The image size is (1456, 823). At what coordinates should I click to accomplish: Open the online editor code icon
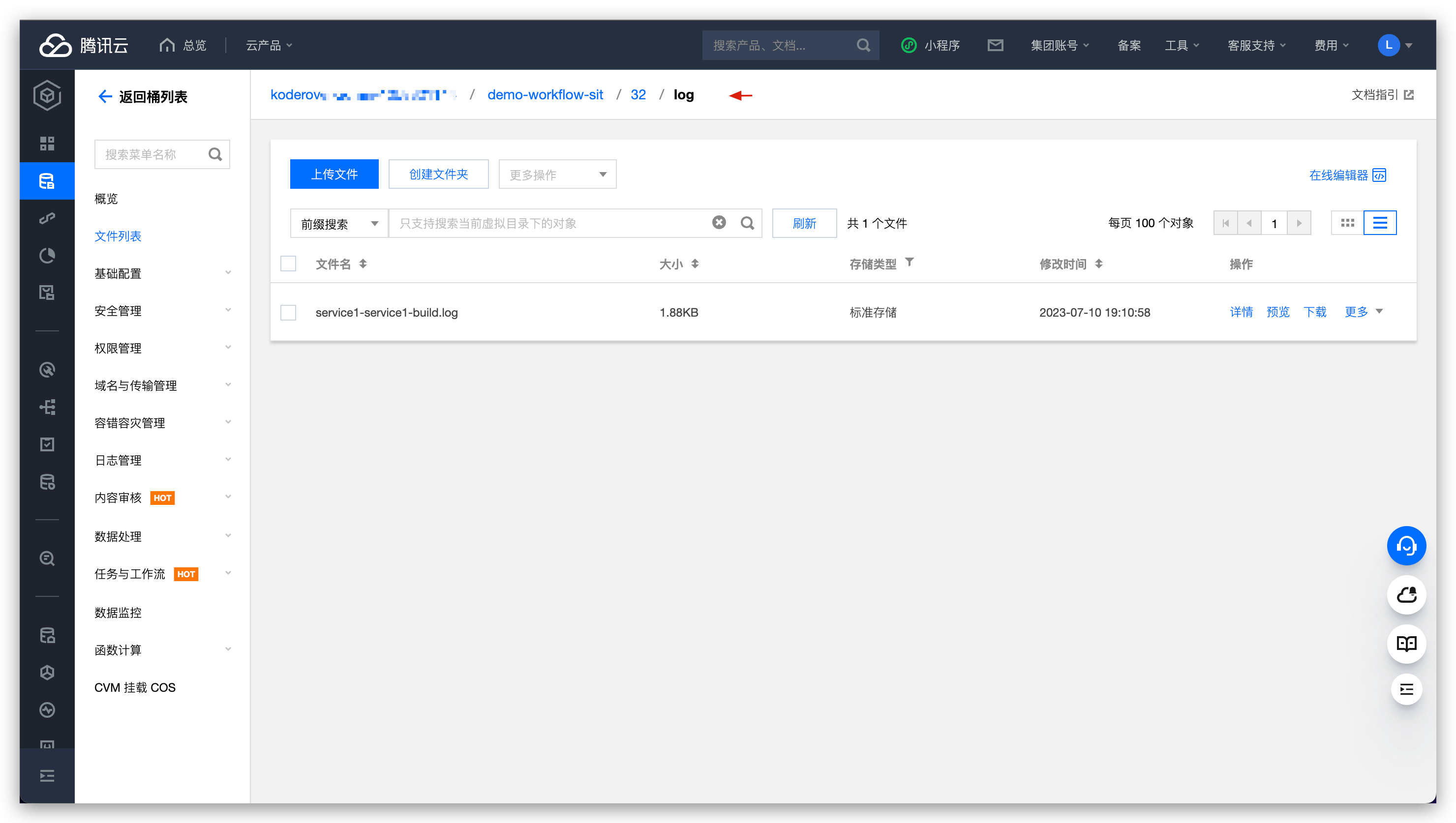pos(1379,175)
